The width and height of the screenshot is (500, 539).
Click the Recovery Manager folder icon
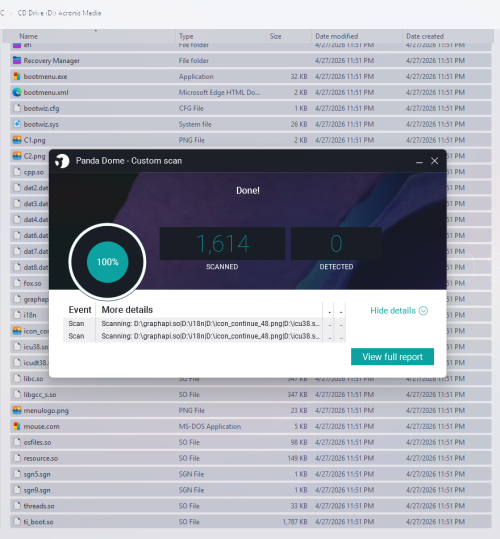[x=17, y=60]
